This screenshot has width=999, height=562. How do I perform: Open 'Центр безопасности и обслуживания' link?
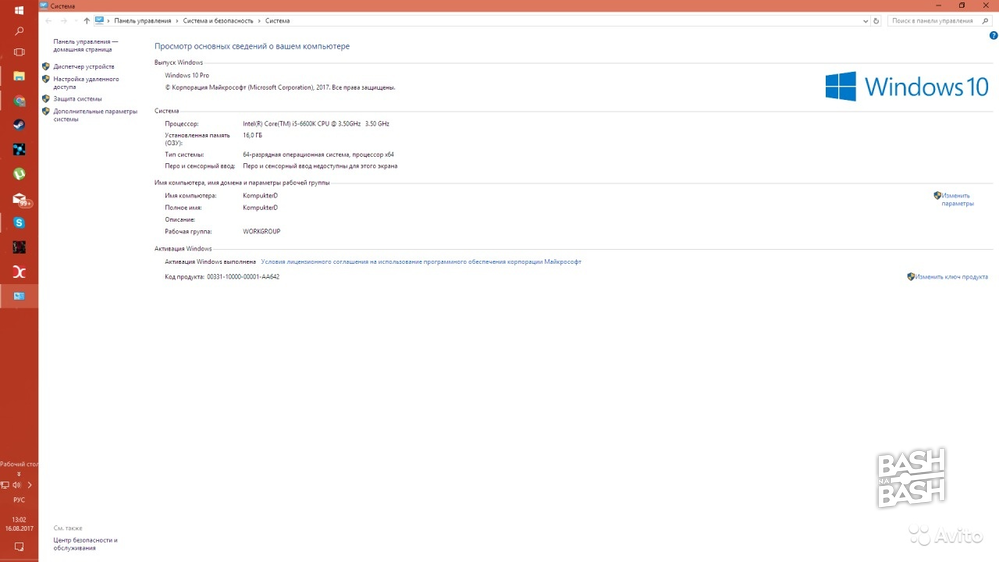point(85,544)
